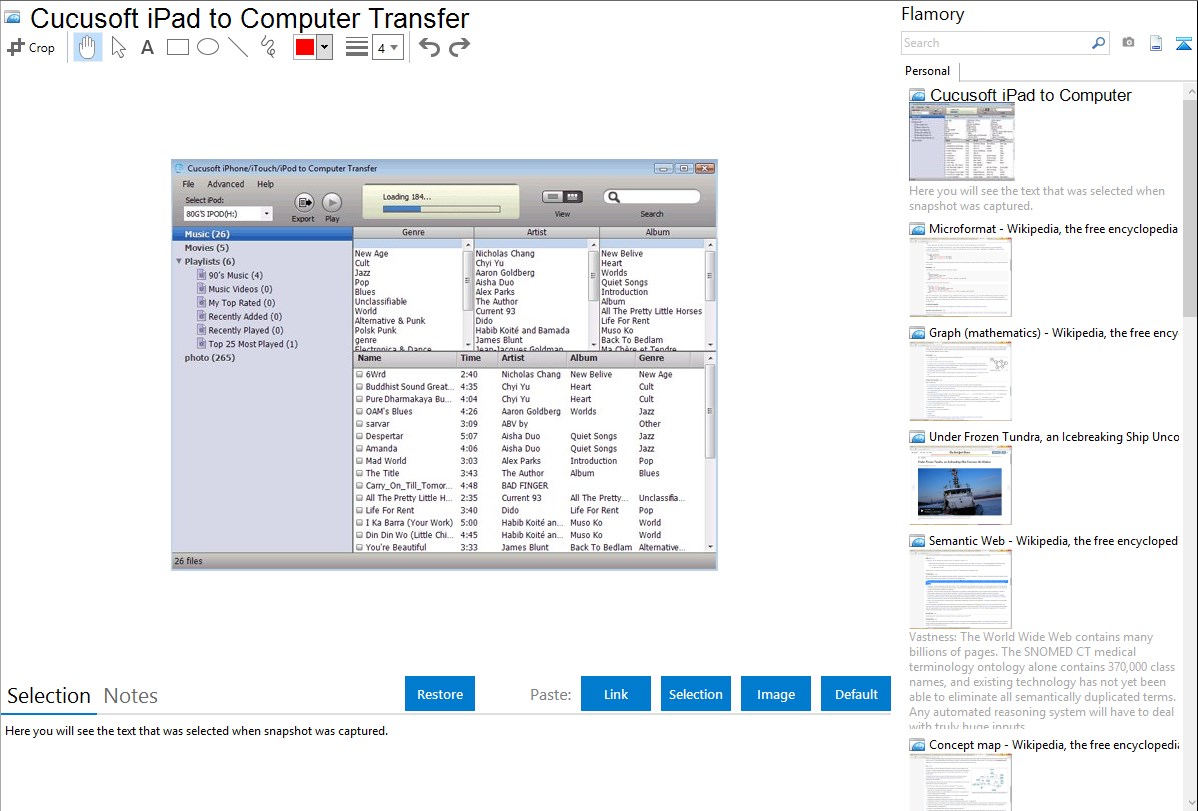Collapse the Playlists tree node

(179, 261)
